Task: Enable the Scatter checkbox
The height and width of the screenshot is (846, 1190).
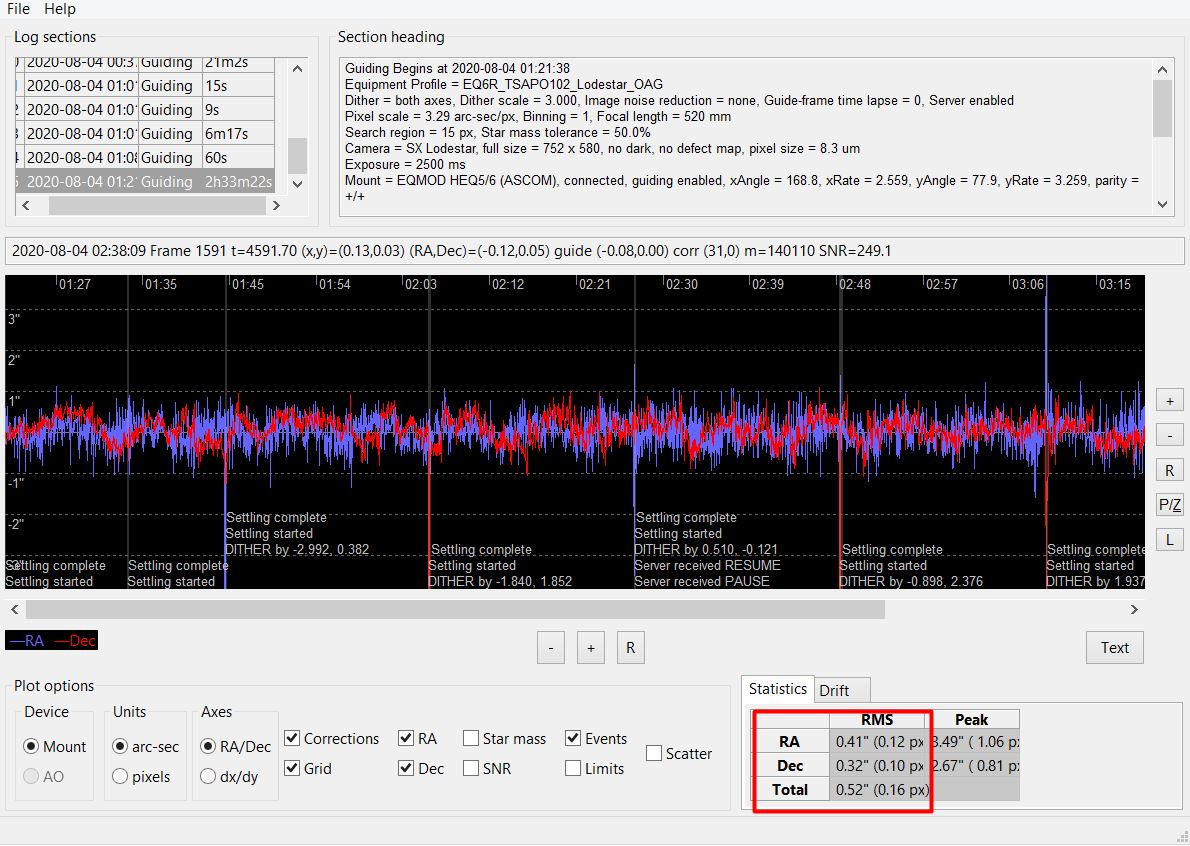Action: (655, 754)
